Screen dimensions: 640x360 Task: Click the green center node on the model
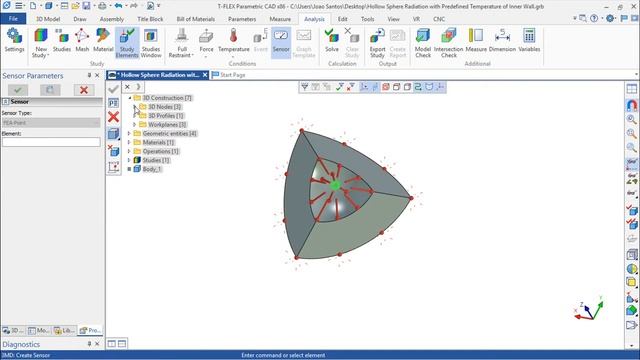click(x=336, y=185)
